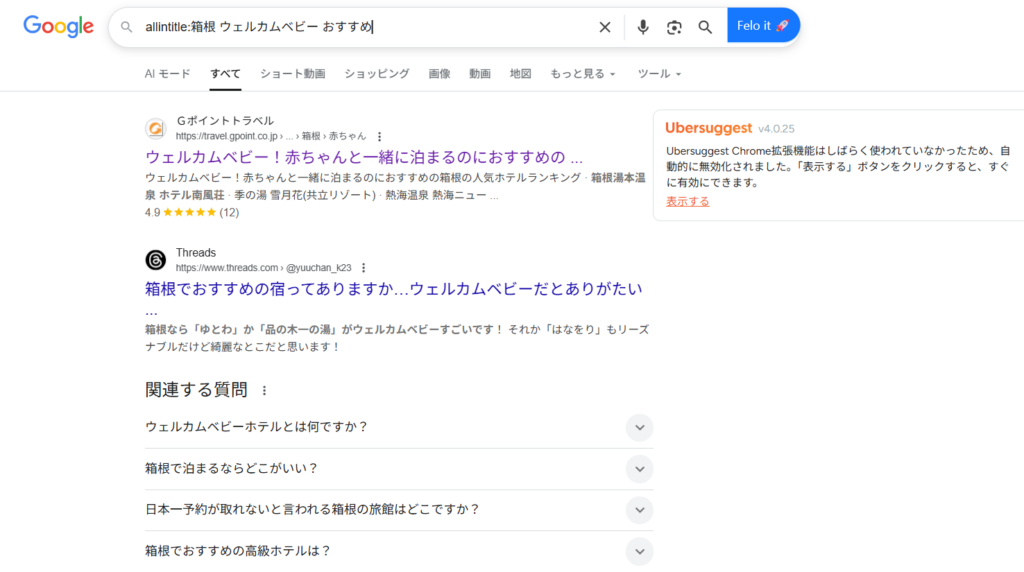Expand question 箱根で泊まるならどこがいい？
This screenshot has height=572, width=1024.
point(639,468)
